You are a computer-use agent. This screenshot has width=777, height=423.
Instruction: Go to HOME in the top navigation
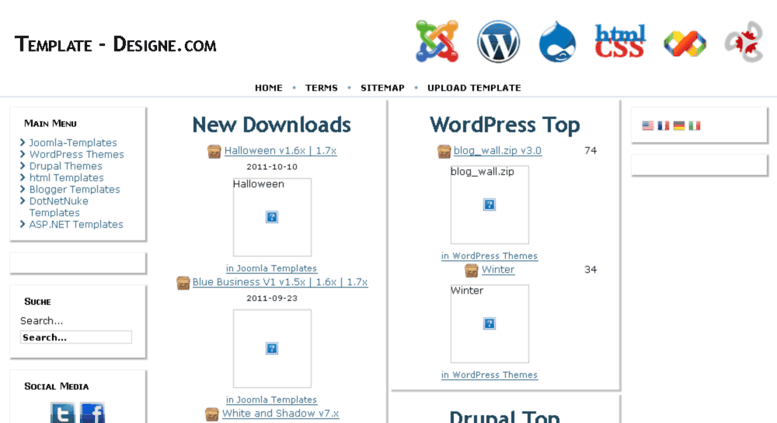[269, 88]
